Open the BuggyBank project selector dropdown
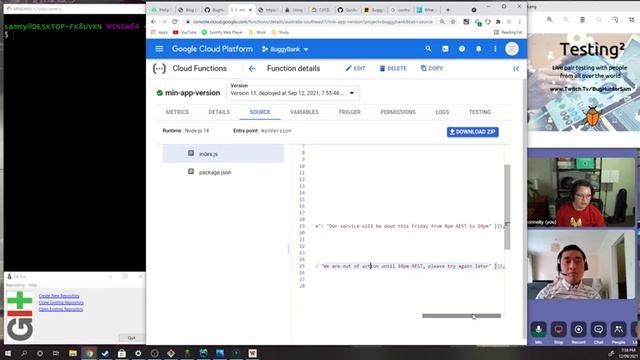Screen dimensions: 640x360 tap(285, 49)
